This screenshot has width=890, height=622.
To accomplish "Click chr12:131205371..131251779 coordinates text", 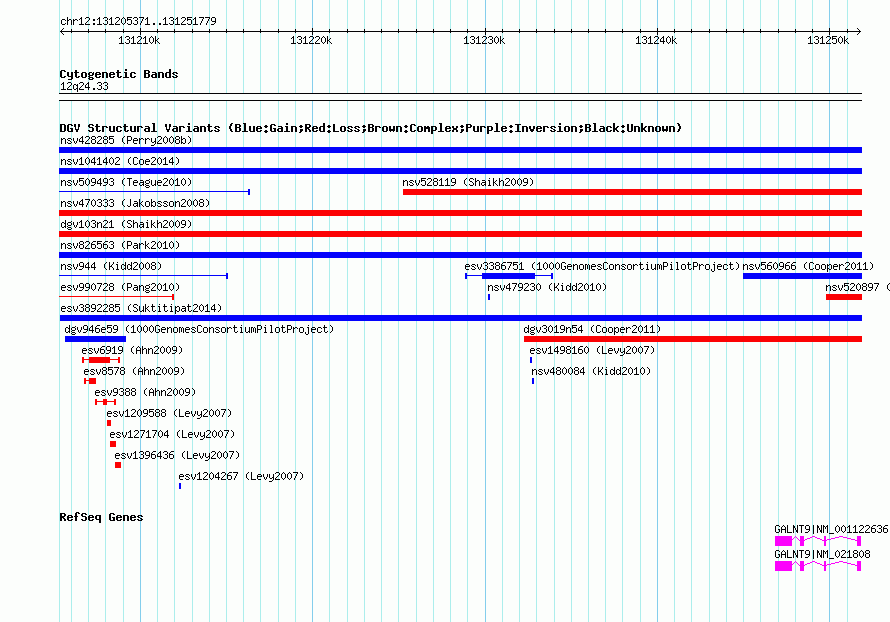I will (138, 21).
